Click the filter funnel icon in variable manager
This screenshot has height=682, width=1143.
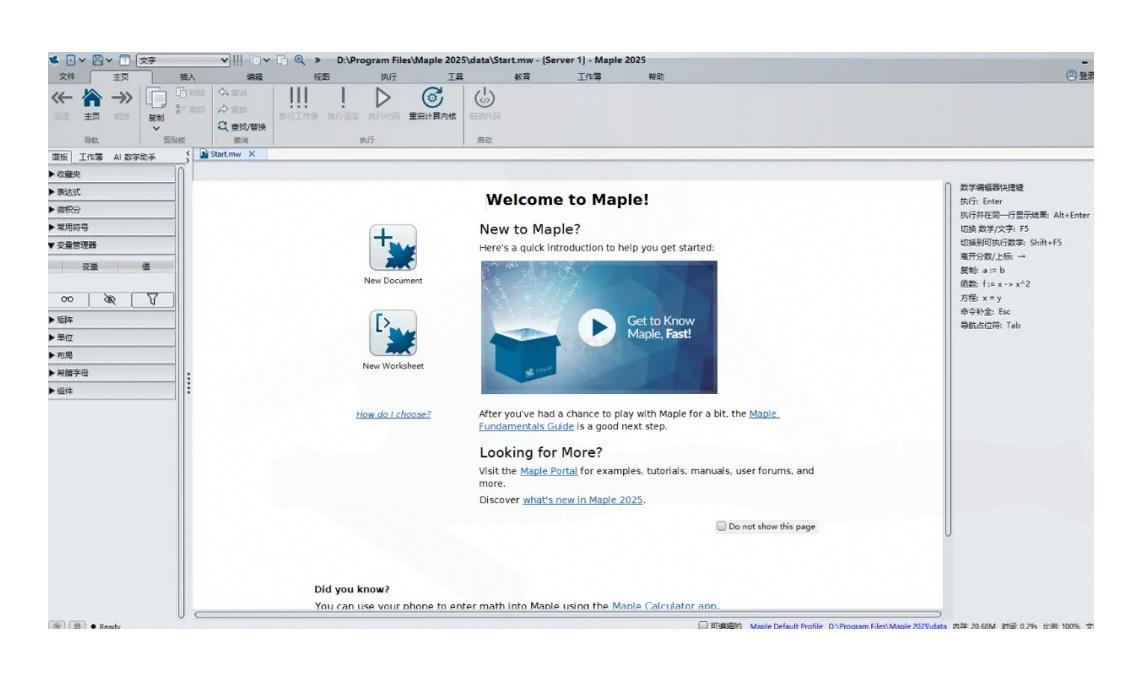click(152, 299)
